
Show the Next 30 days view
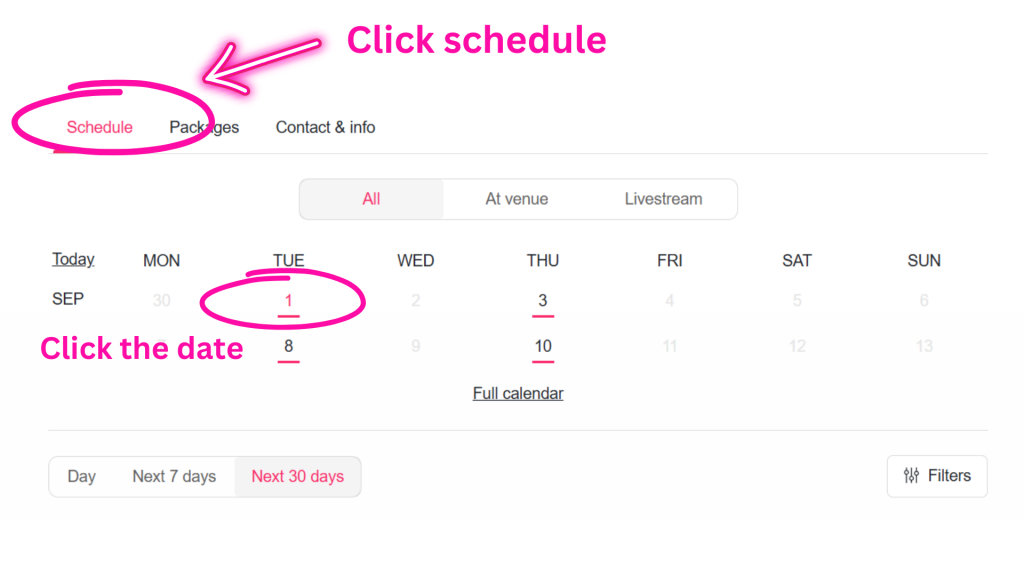click(x=297, y=476)
